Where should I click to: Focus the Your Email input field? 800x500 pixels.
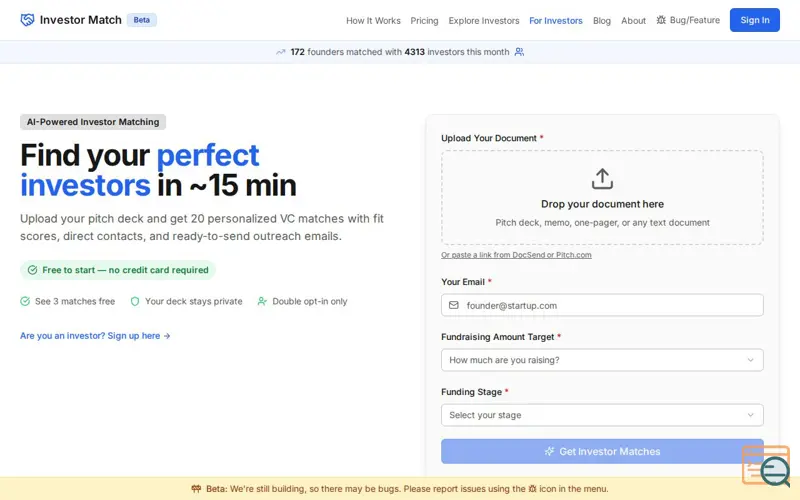pyautogui.click(x=602, y=305)
